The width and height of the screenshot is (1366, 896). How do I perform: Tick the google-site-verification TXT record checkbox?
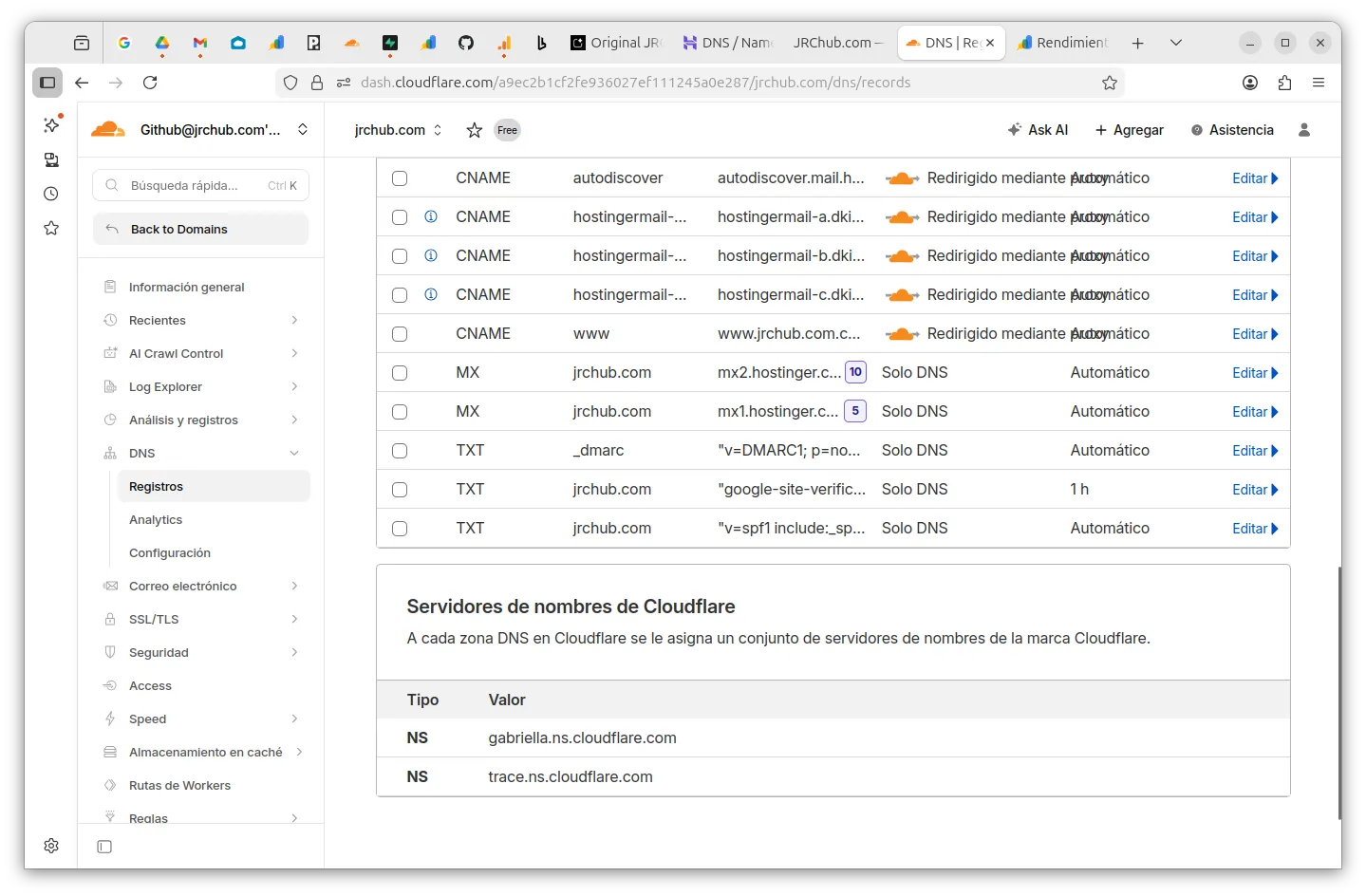coord(400,490)
